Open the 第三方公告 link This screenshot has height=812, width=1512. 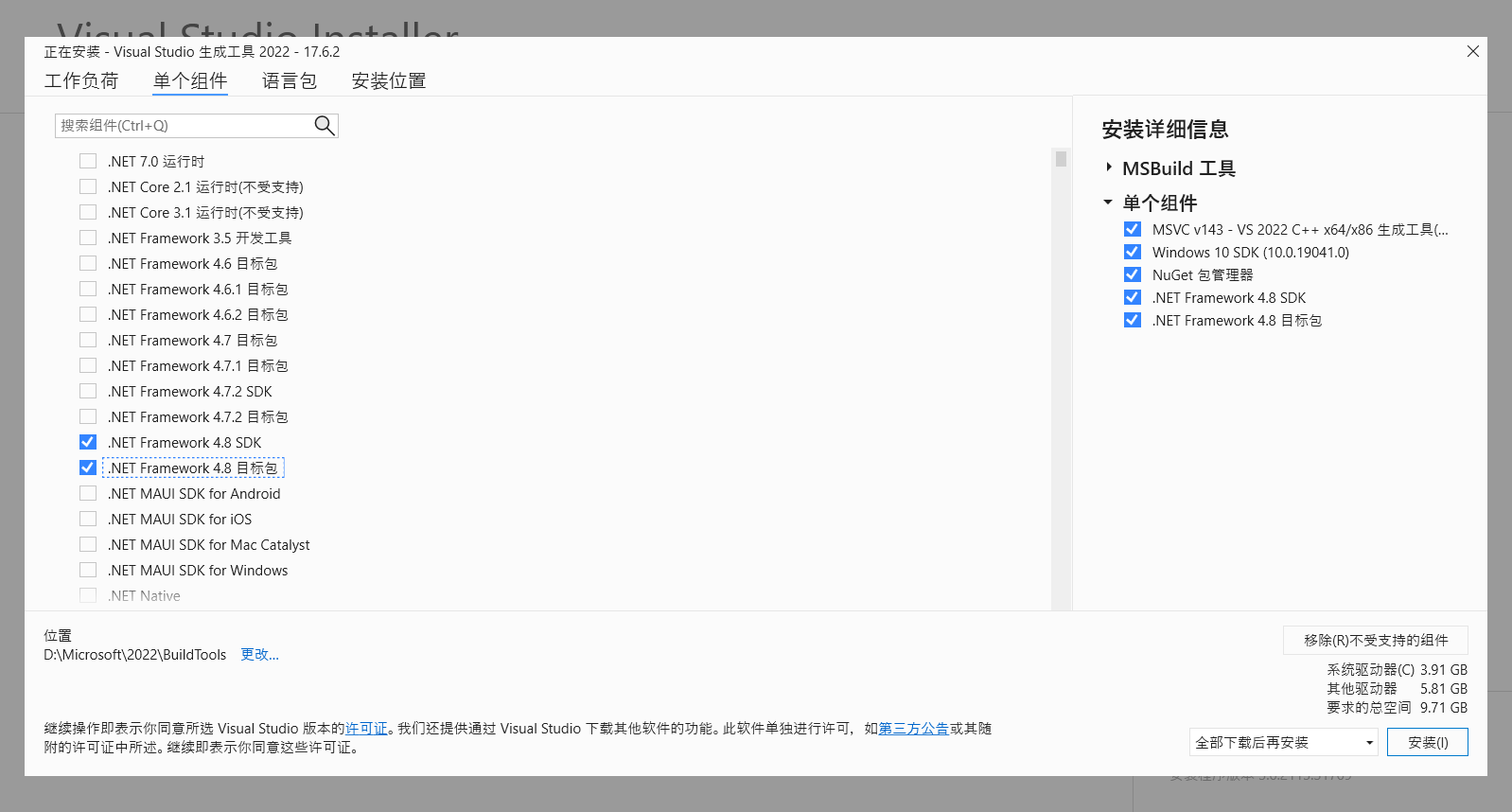[x=914, y=728]
